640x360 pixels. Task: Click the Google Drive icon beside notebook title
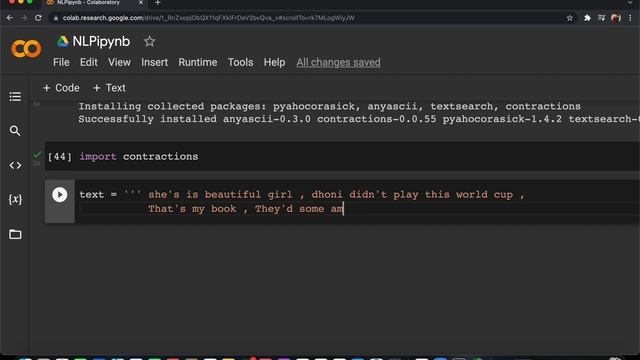pyautogui.click(x=62, y=41)
